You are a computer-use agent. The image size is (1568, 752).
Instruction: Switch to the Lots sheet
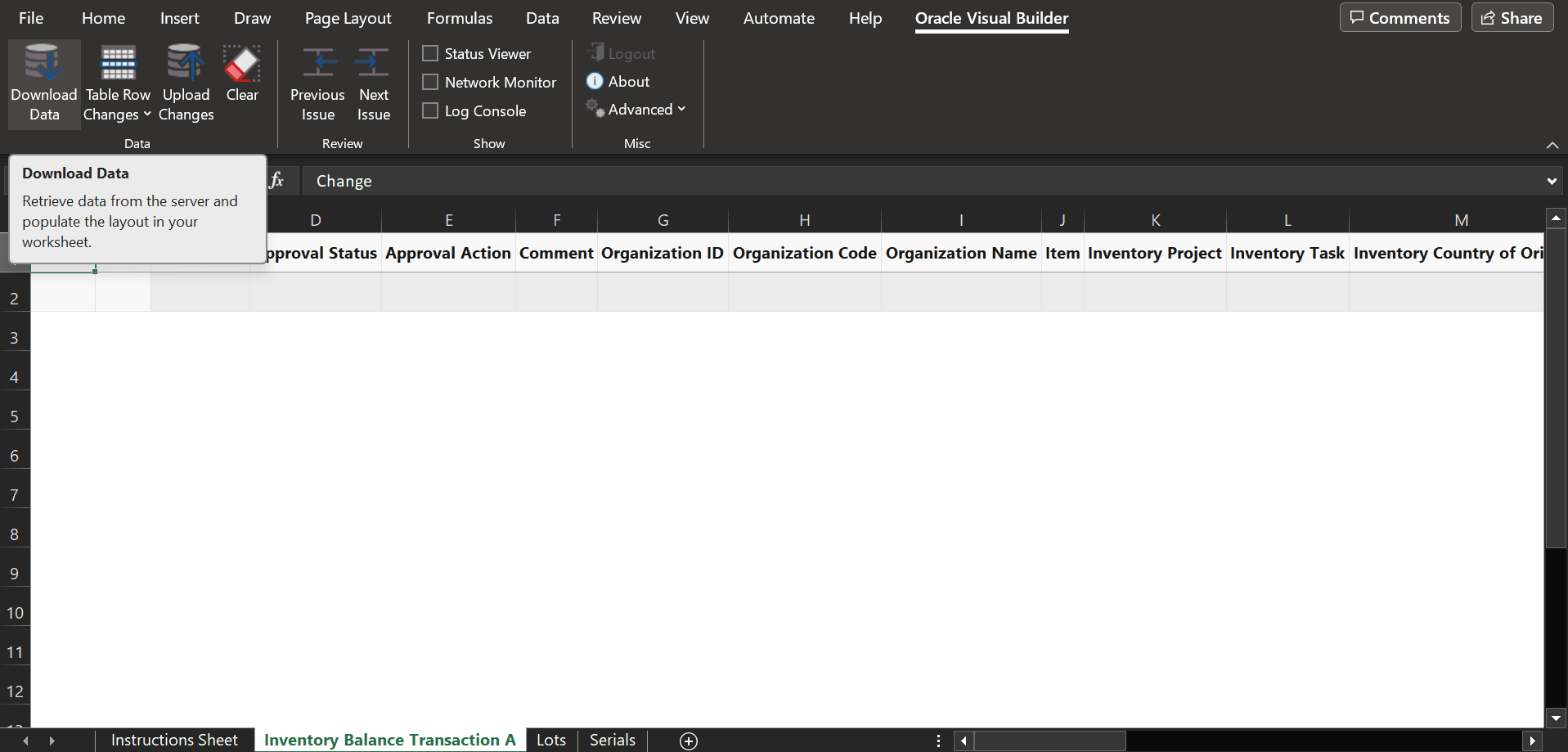point(551,740)
